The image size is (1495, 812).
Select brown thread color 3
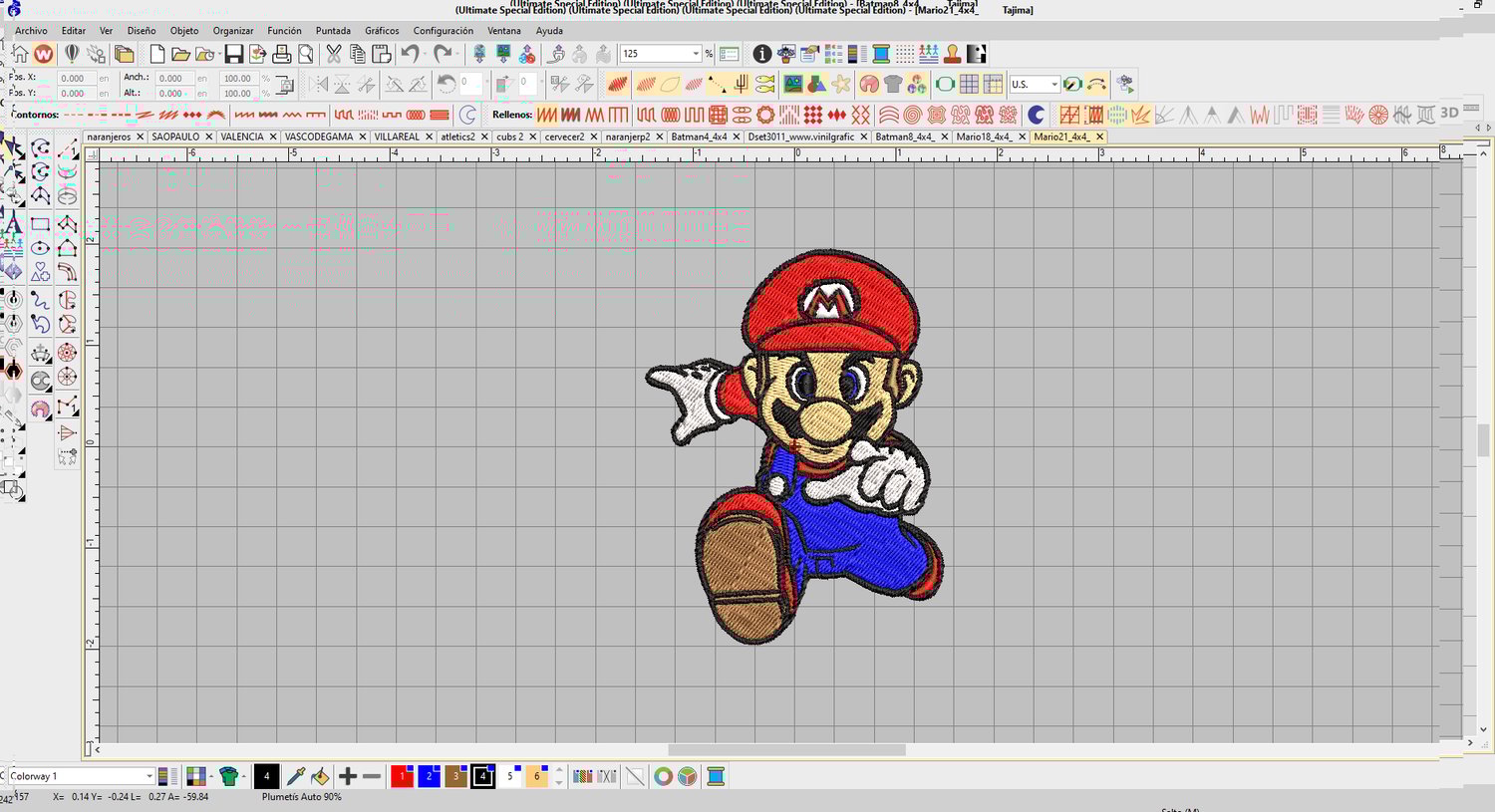[x=456, y=776]
